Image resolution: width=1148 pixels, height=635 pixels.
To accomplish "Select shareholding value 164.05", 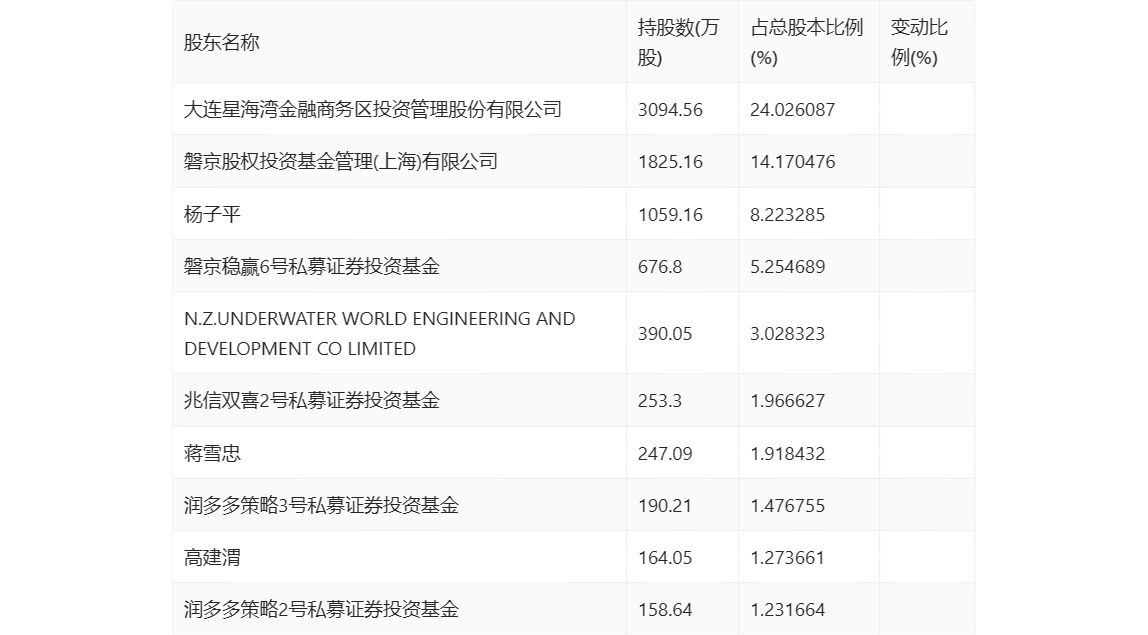I will tap(665, 557).
